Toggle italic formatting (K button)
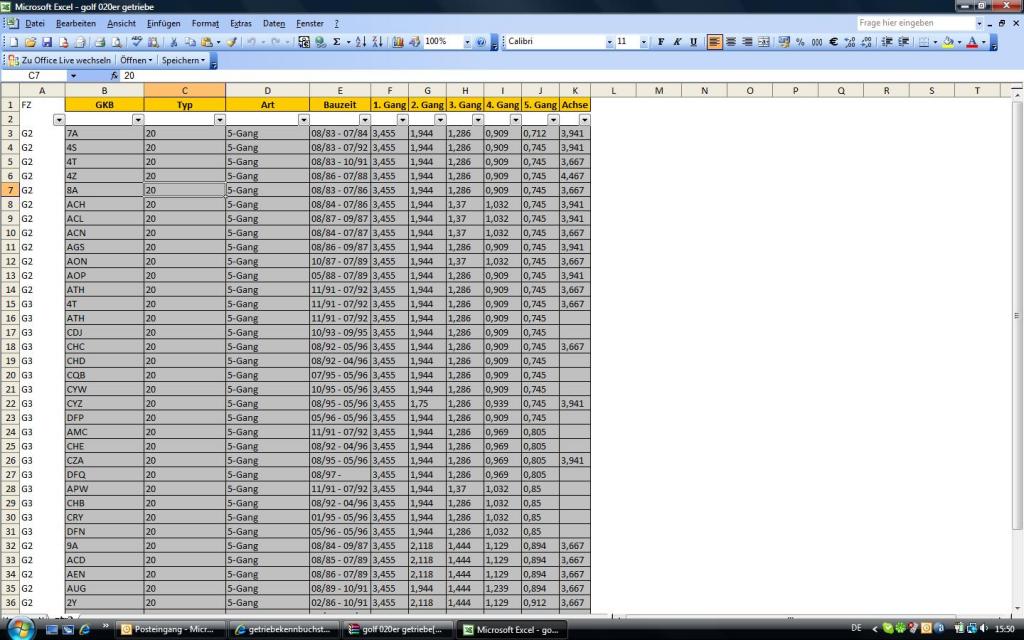Viewport: 1024px width, 640px height. pyautogui.click(x=677, y=42)
